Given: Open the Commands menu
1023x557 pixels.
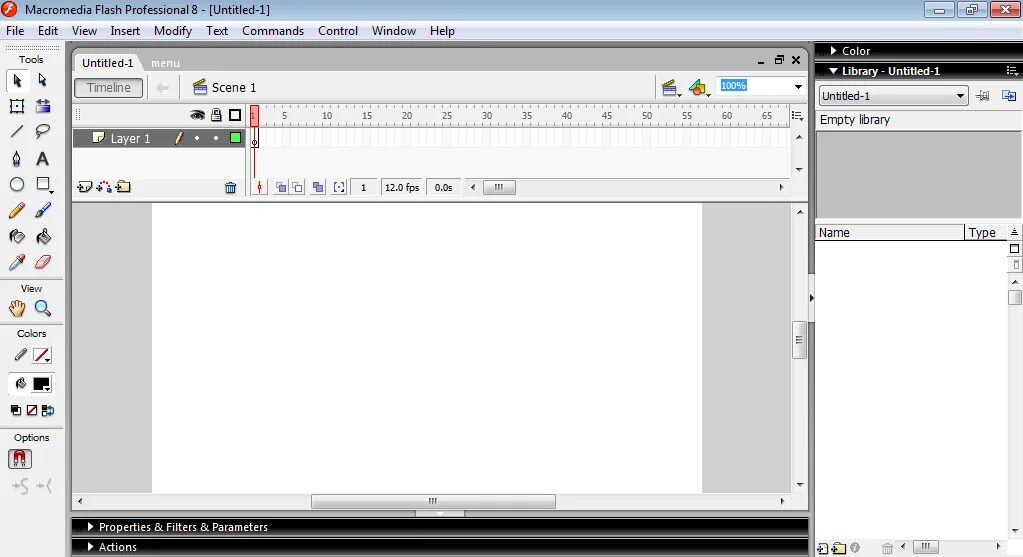Looking at the screenshot, I should coord(273,31).
